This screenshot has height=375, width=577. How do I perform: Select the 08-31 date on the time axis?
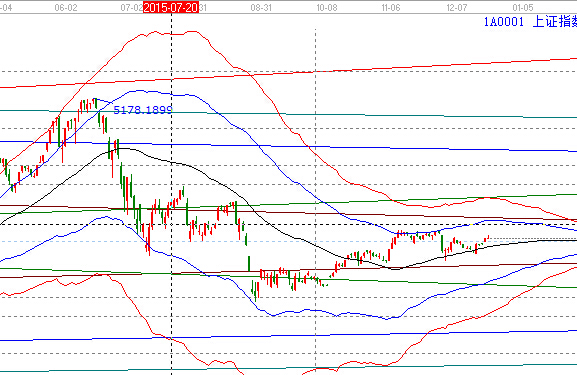tap(261, 7)
